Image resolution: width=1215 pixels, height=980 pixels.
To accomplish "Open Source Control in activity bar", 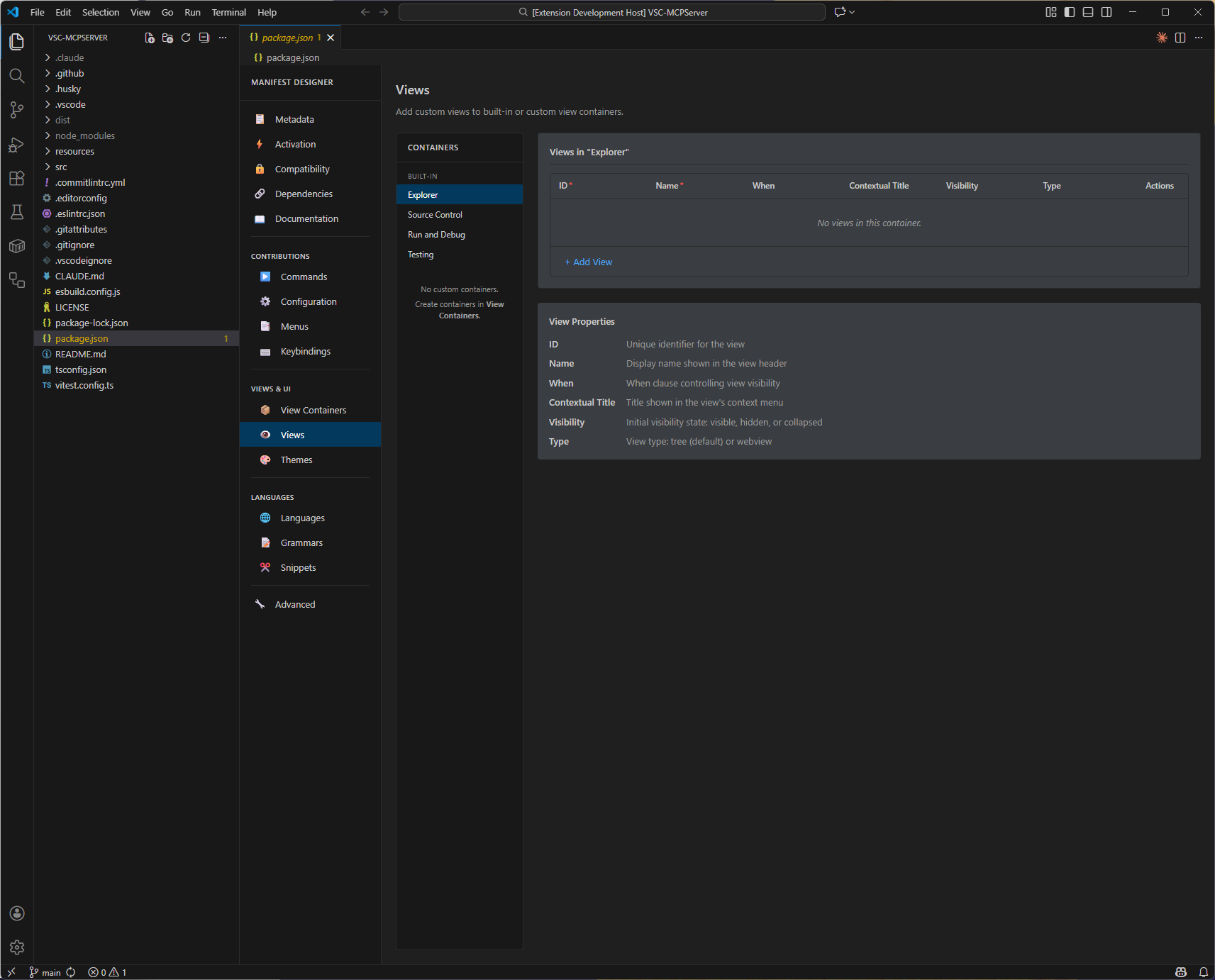I will [x=17, y=110].
